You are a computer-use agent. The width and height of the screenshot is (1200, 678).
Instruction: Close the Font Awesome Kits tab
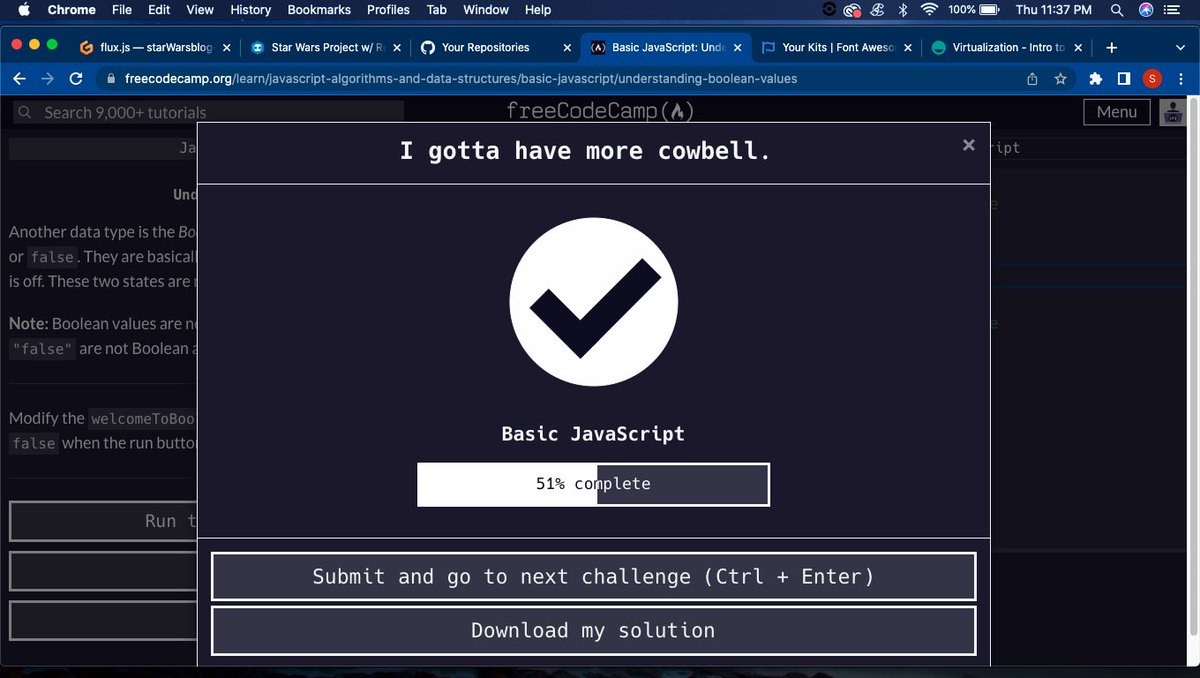907,47
